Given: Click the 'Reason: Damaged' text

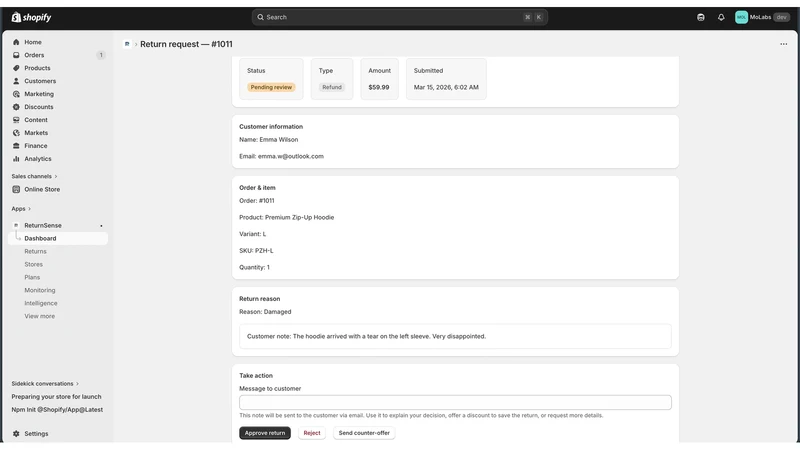Looking at the screenshot, I should click(x=265, y=312).
